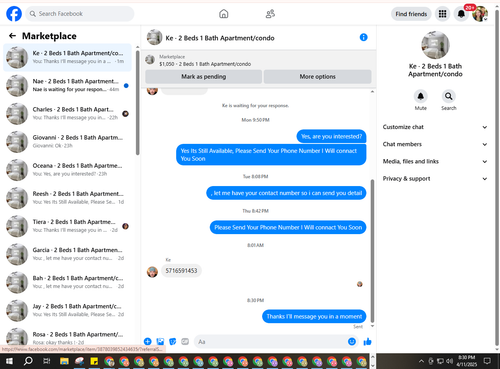Click Ke's profile avatar beside 5716591453

tap(152, 272)
